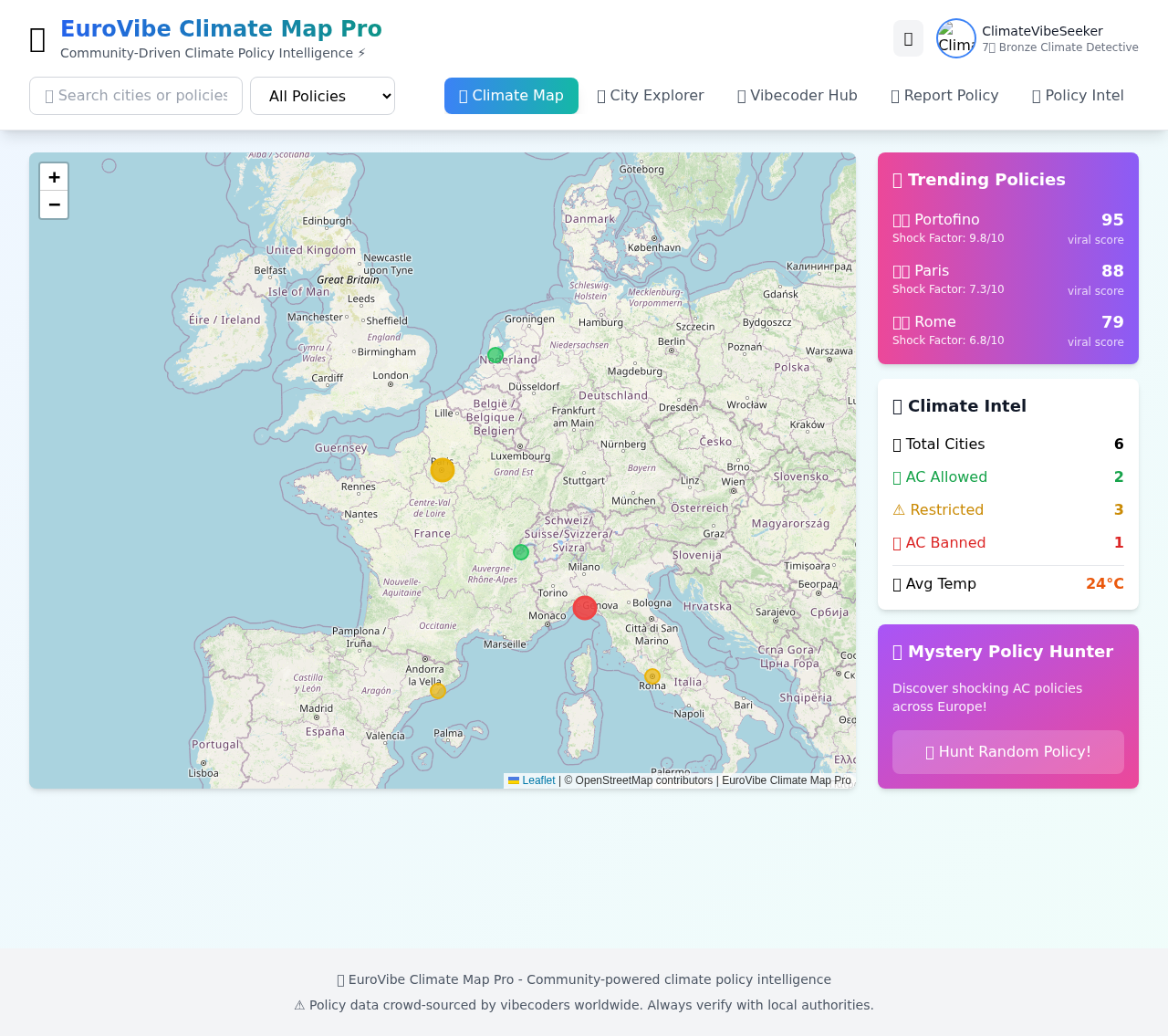1168x1036 pixels.
Task: Click the Hunt Random Policy button
Action: 1008,752
